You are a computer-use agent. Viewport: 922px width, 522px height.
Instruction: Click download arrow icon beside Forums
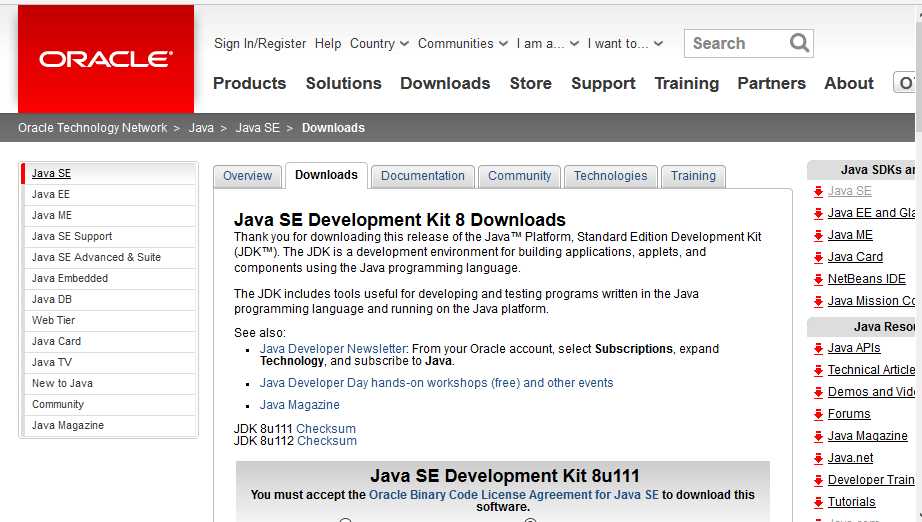pyautogui.click(x=818, y=414)
